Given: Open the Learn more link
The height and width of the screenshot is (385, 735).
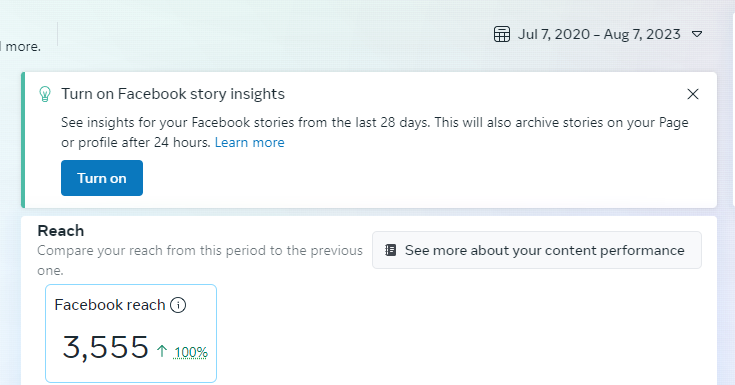Looking at the screenshot, I should point(249,143).
